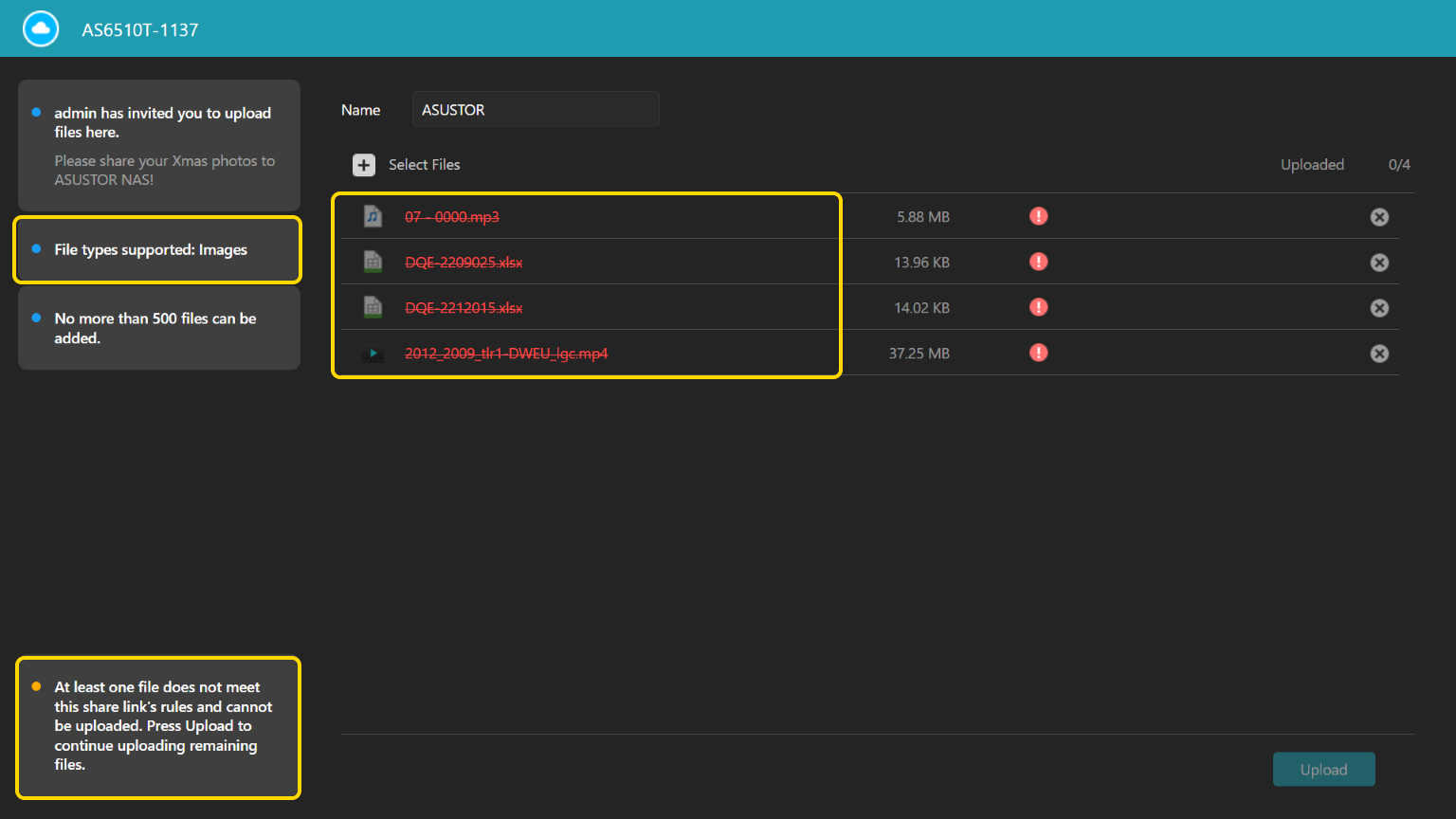Click the 0/4 upload counter
This screenshot has width=1456, height=819.
[x=1399, y=165]
